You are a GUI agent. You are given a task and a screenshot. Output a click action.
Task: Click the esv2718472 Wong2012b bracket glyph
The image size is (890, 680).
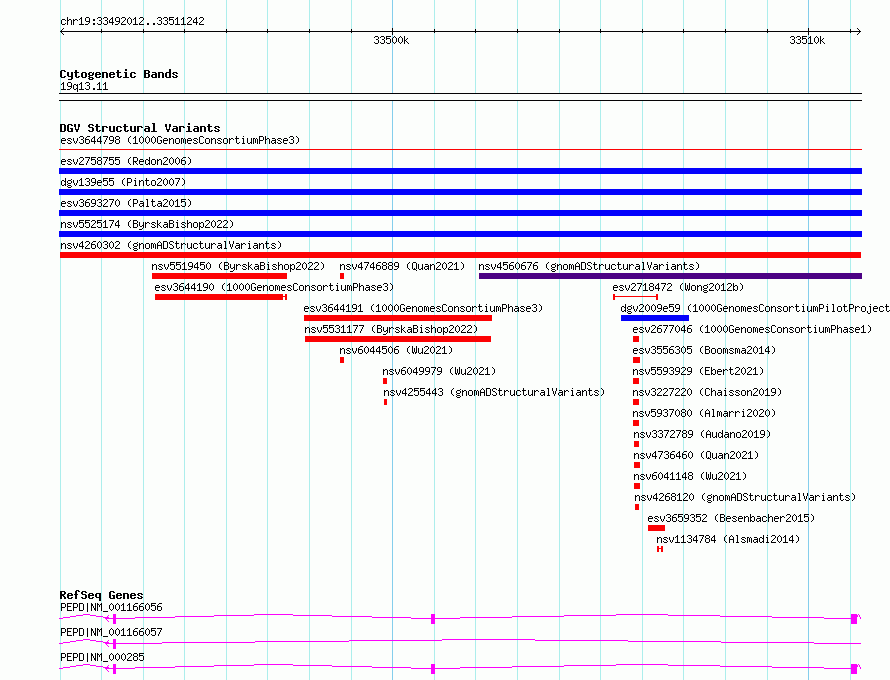click(636, 297)
